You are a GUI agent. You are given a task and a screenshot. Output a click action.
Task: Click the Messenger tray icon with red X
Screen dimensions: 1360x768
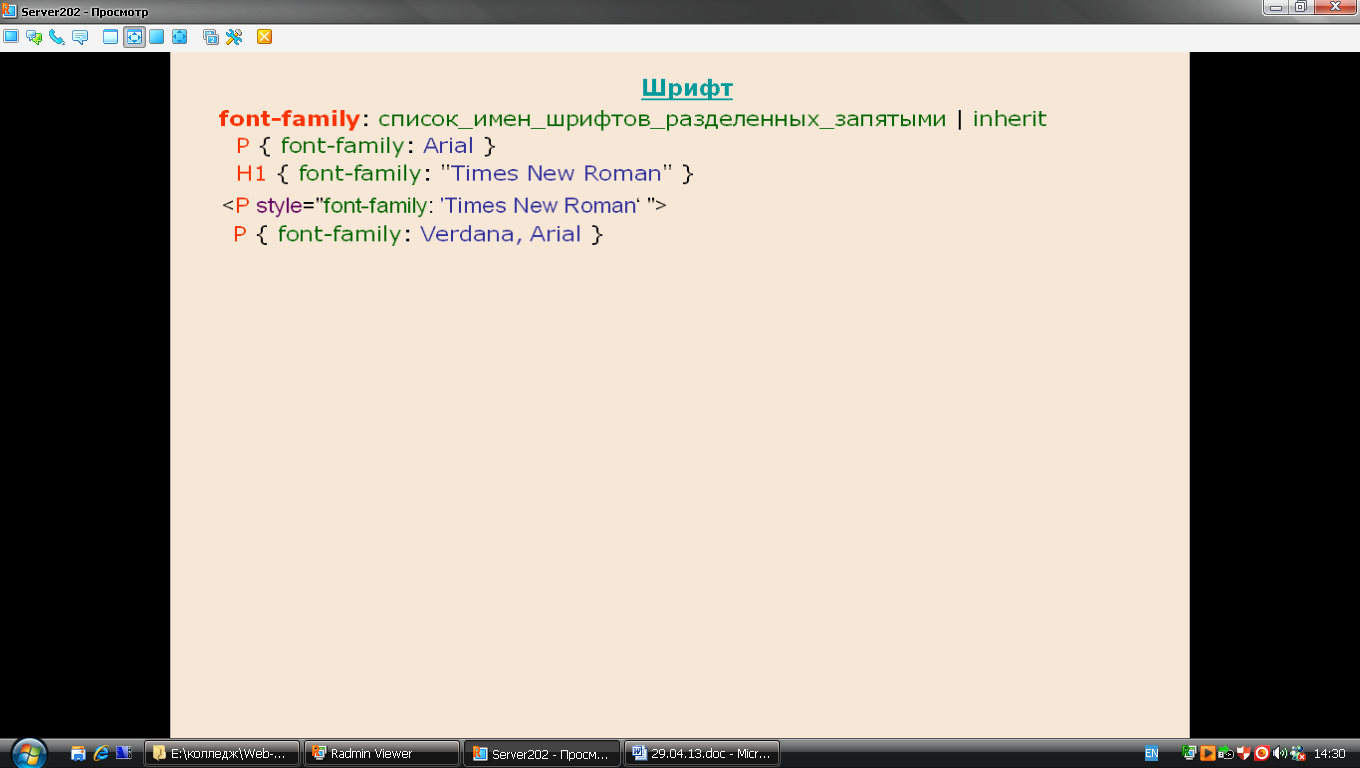click(x=1298, y=754)
